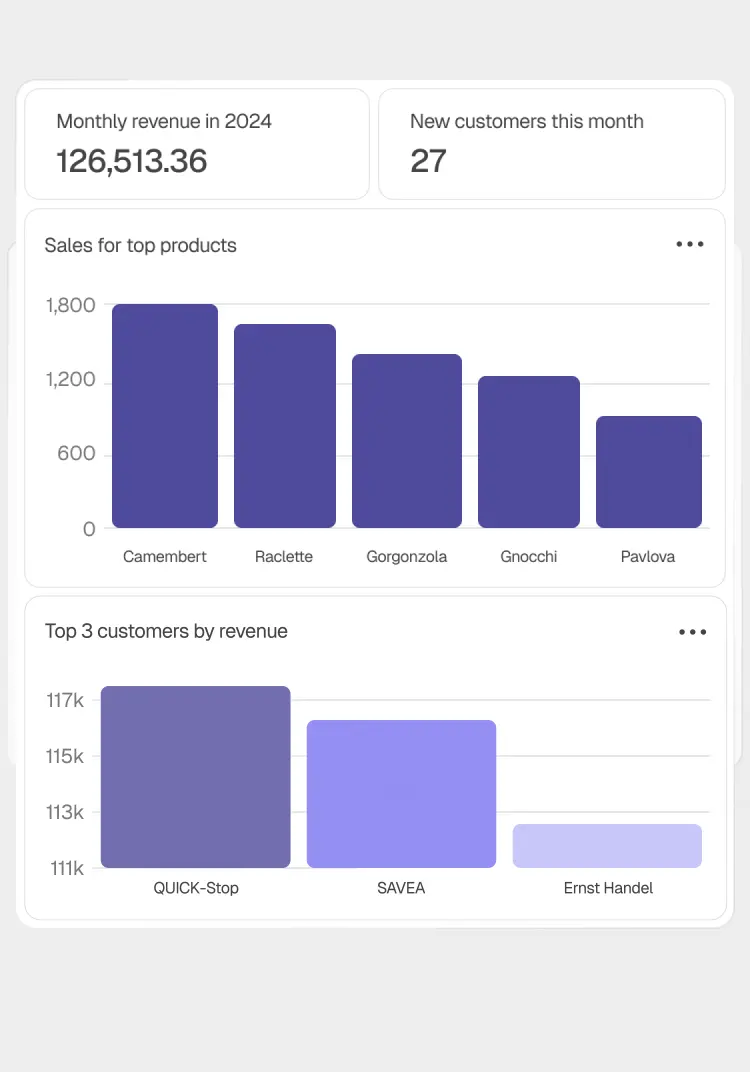Click the Top 3 customers by revenue title
Viewport: 750px width, 1072px height.
166,631
